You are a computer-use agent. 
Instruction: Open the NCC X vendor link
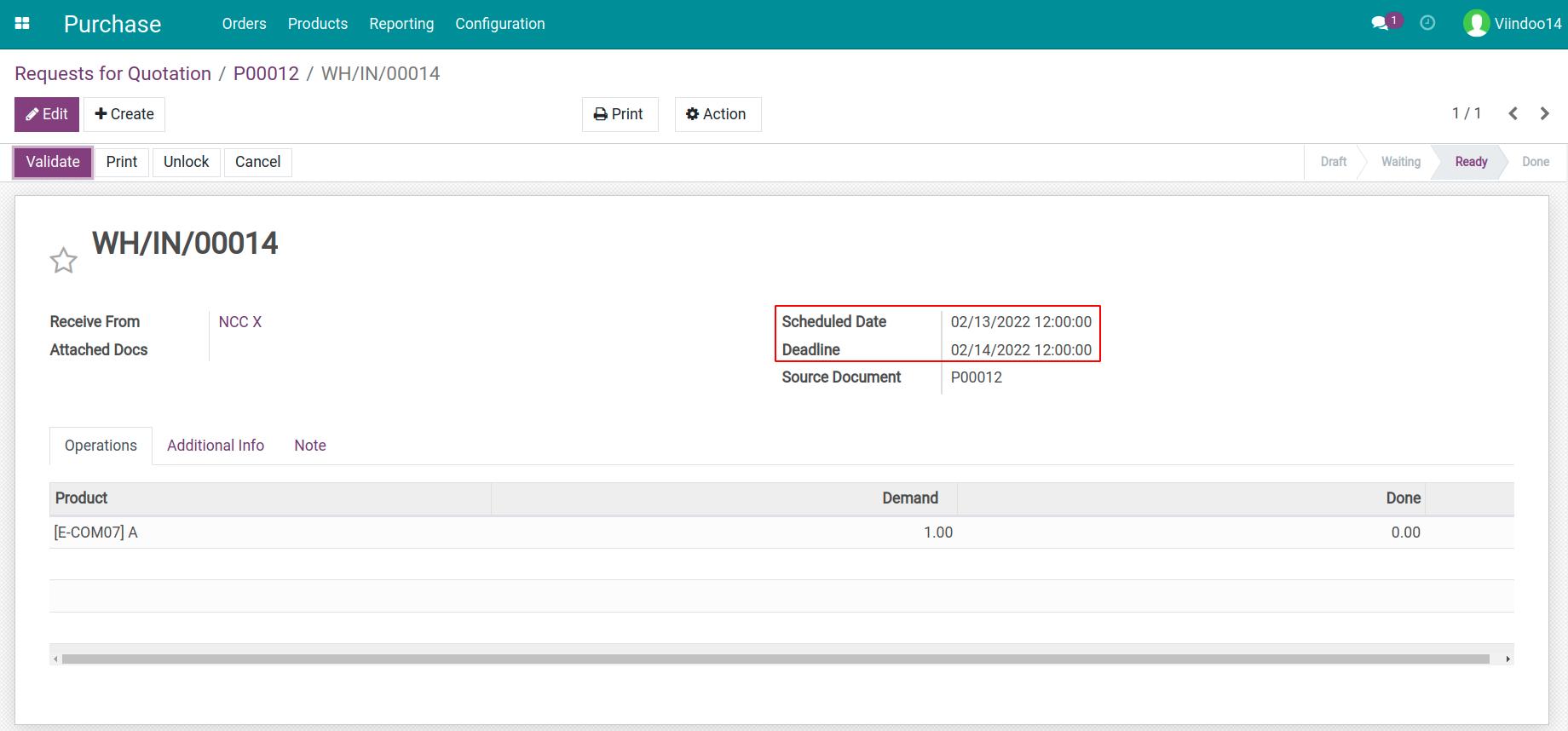click(x=240, y=322)
